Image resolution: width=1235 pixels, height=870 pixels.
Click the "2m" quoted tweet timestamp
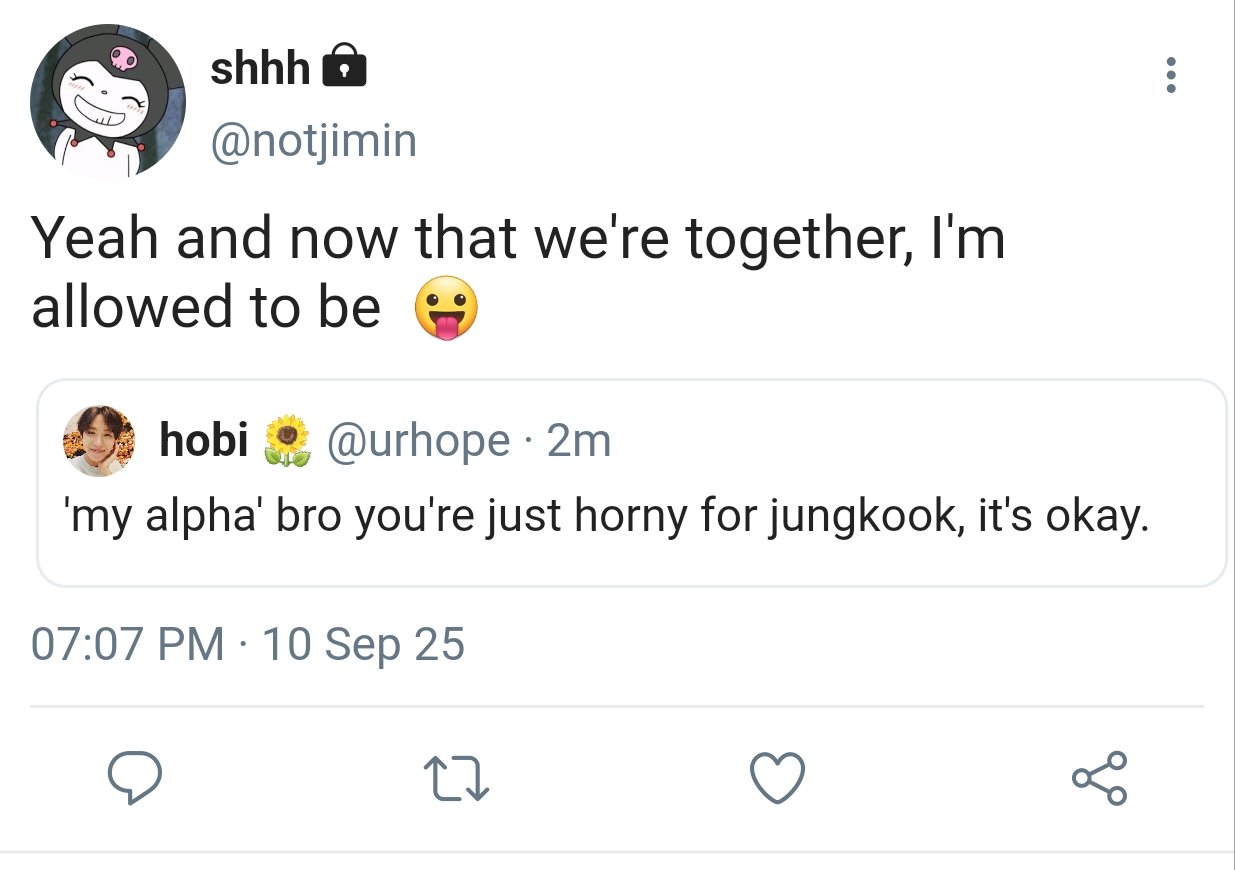(579, 440)
